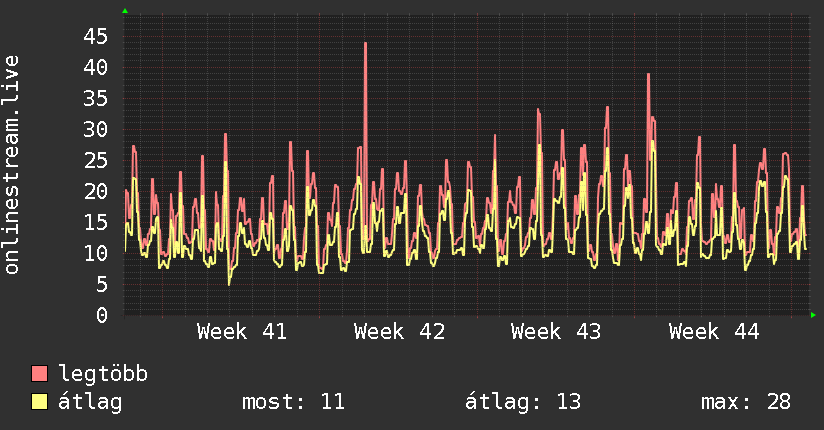The height and width of the screenshot is (430, 824).
Task: Click the y-axis value 45
Action: (96, 37)
